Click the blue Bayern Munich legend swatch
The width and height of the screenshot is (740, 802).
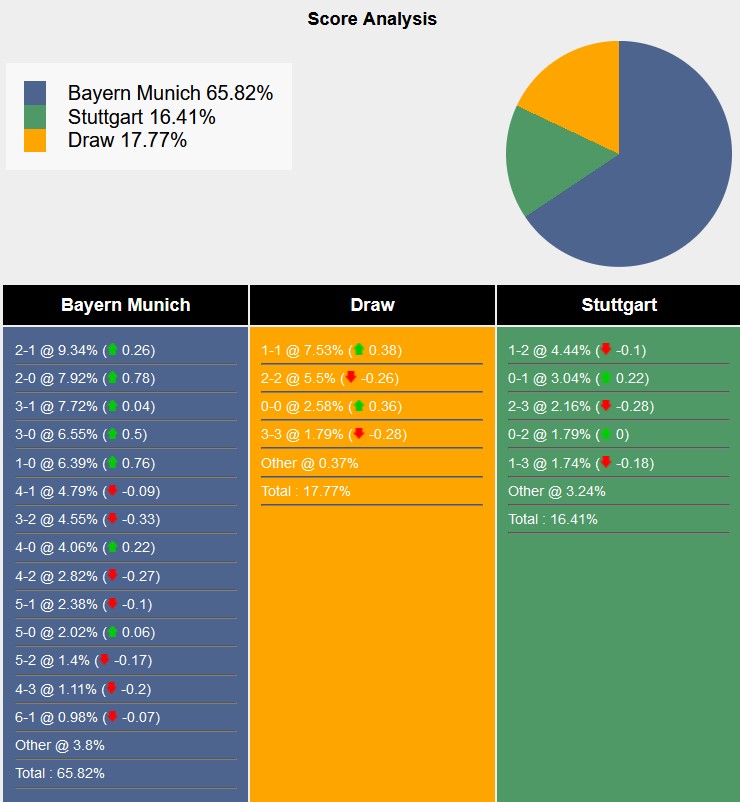pos(35,93)
